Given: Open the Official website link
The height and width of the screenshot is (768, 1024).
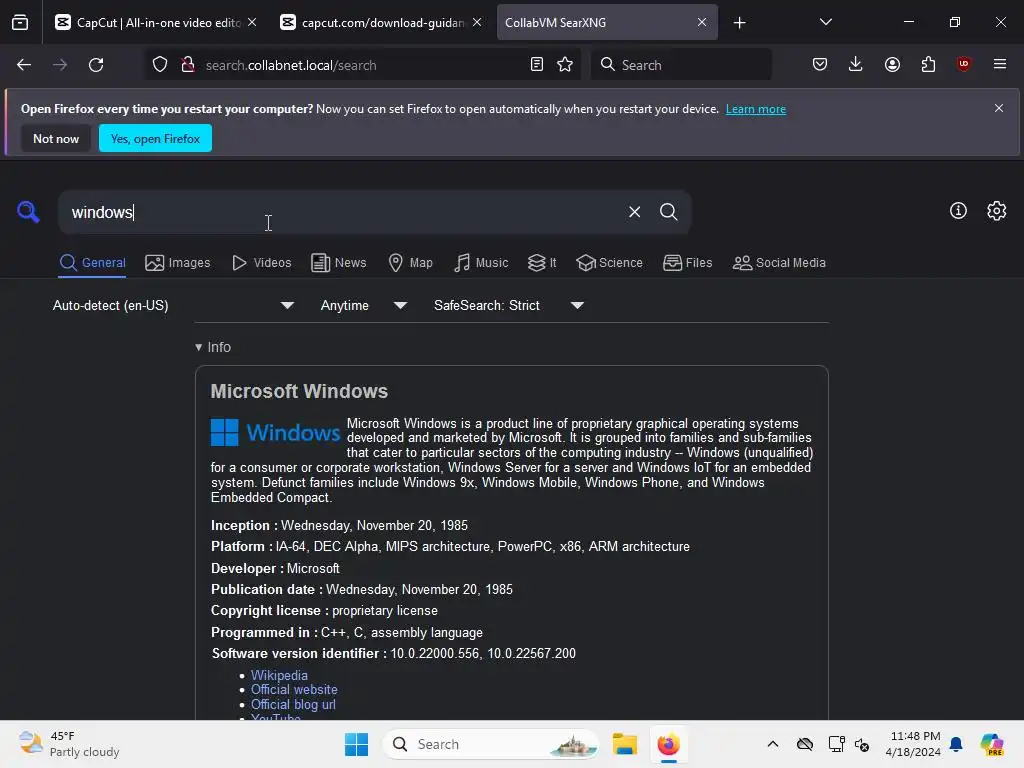Looking at the screenshot, I should (294, 690).
